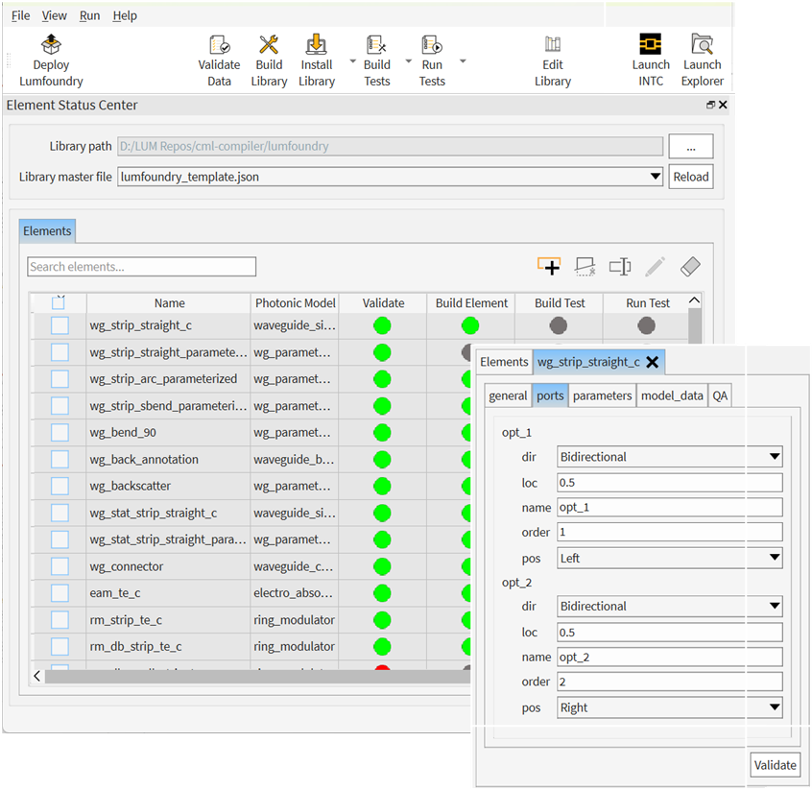Click the Install Library icon
The image size is (812, 790).
(x=316, y=45)
